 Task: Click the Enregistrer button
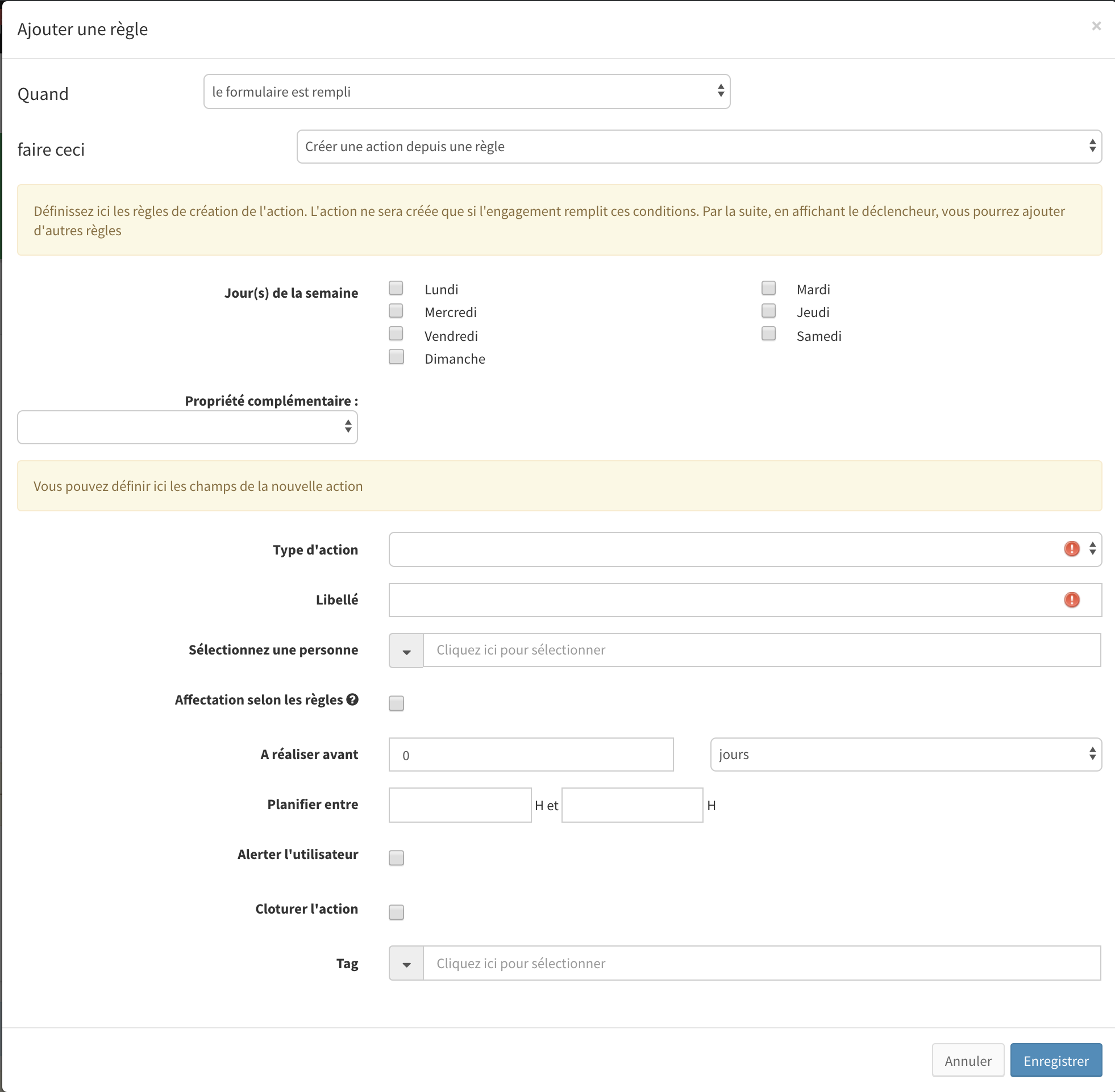click(1055, 1060)
